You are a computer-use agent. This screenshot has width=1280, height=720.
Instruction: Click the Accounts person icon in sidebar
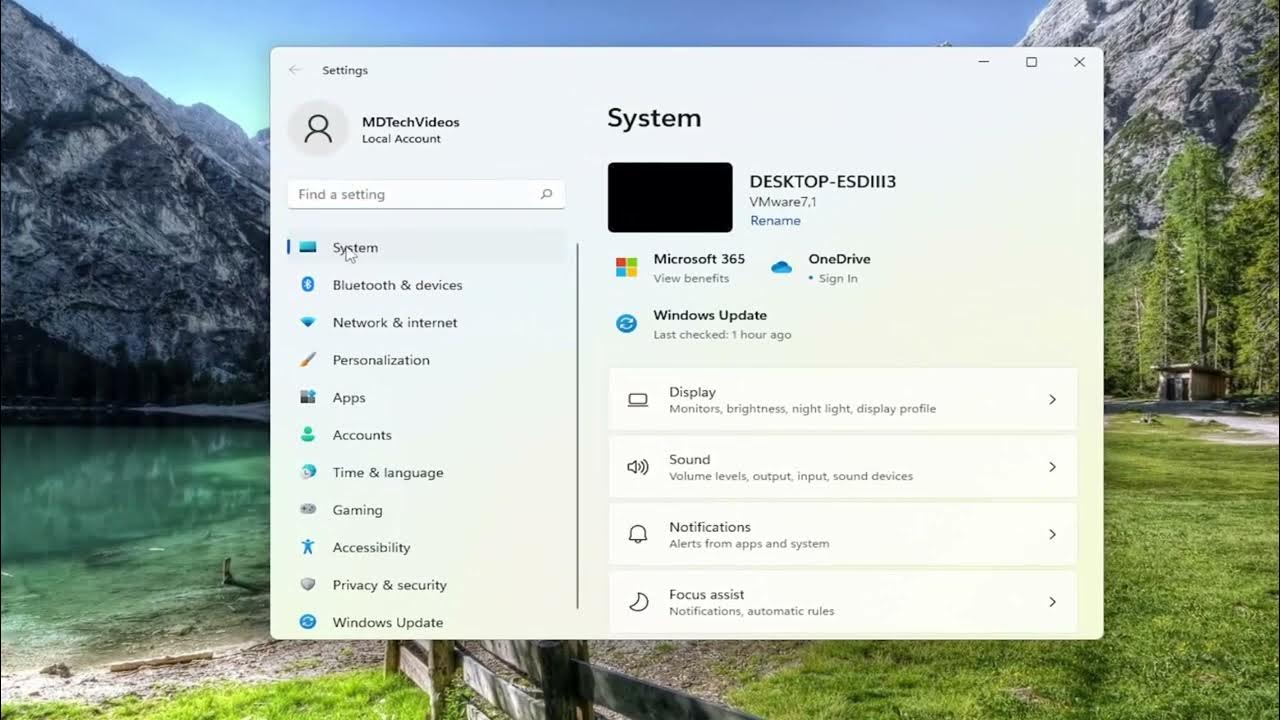[308, 435]
